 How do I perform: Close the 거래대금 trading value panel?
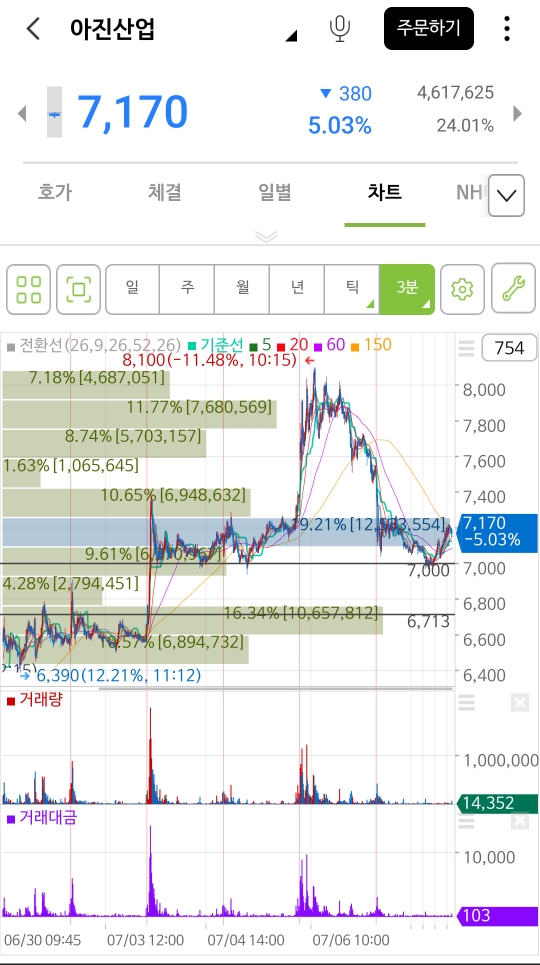pos(520,821)
